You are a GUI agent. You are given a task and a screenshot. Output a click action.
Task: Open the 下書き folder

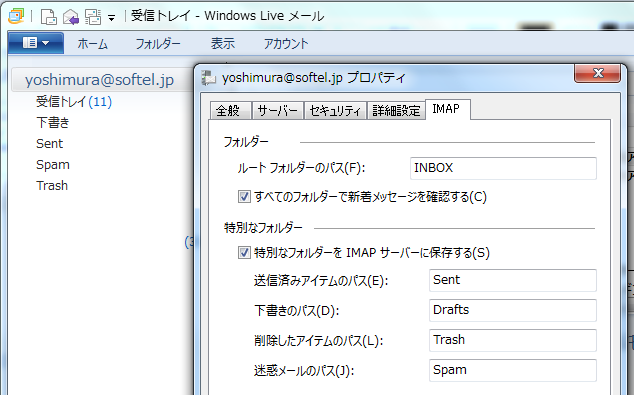click(x=53, y=123)
